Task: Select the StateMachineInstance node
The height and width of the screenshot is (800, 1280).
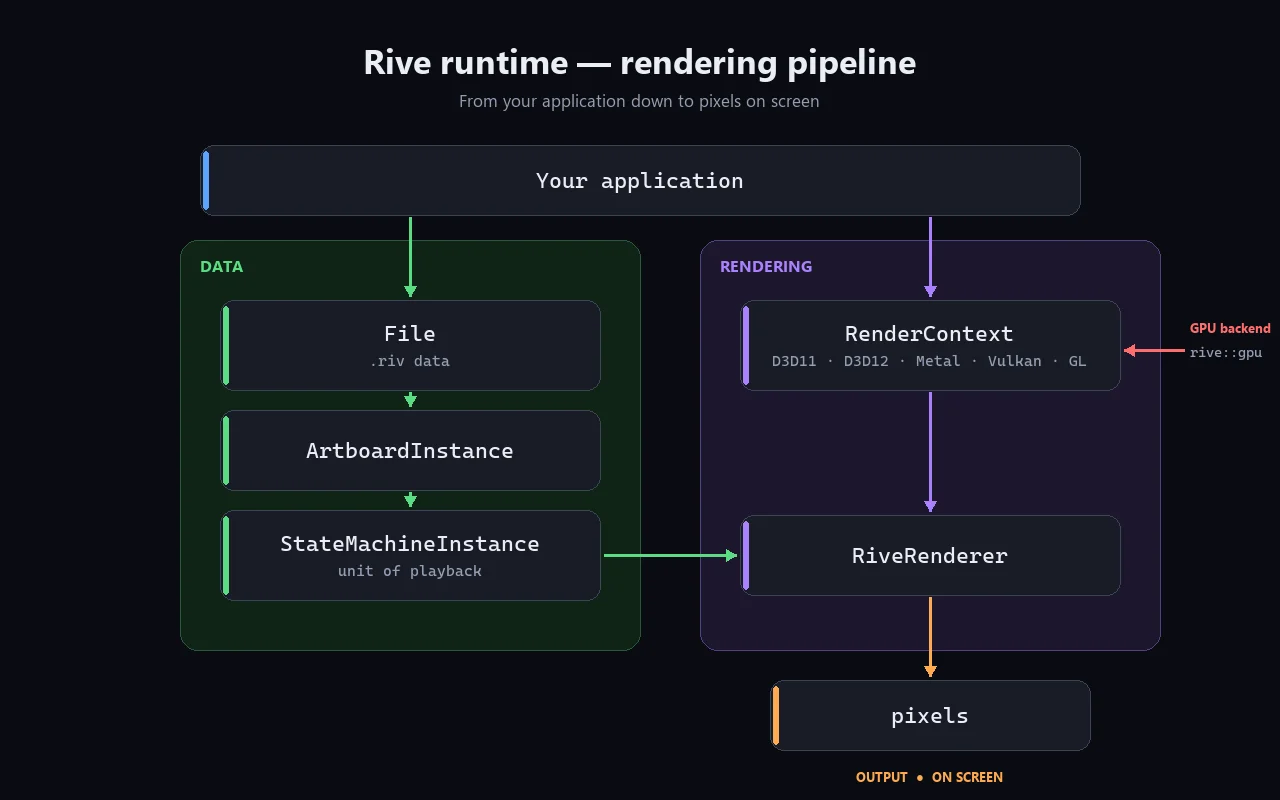Action: coord(410,555)
